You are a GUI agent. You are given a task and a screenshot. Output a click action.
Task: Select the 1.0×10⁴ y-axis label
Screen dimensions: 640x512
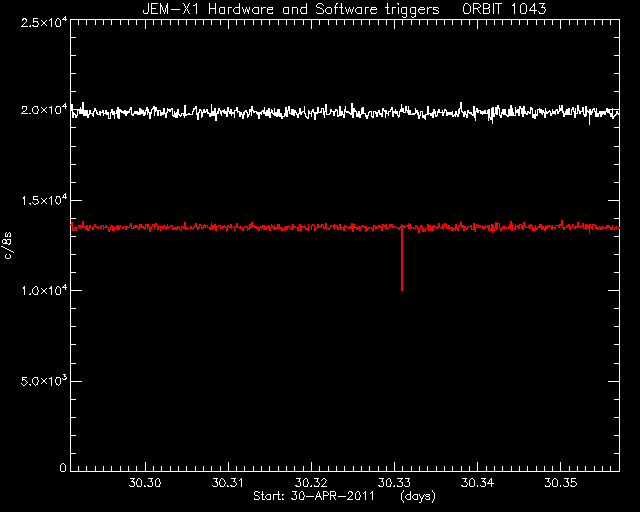(44, 290)
